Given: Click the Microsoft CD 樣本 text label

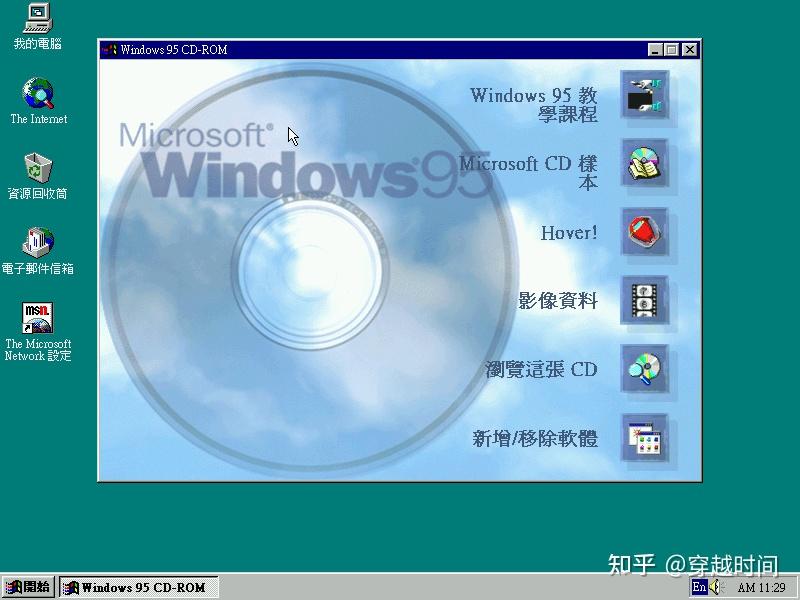Looking at the screenshot, I should coord(528,173).
